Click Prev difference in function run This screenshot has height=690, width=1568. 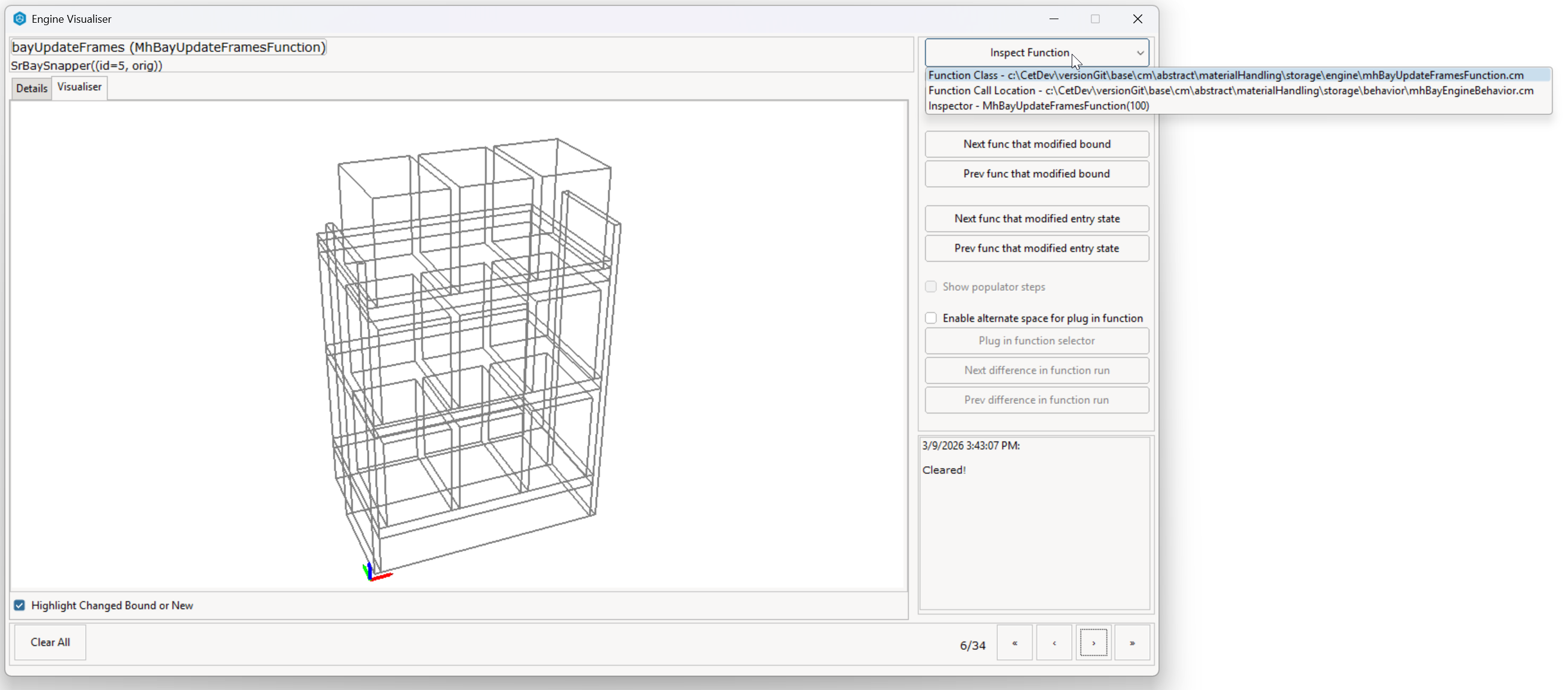coord(1036,400)
